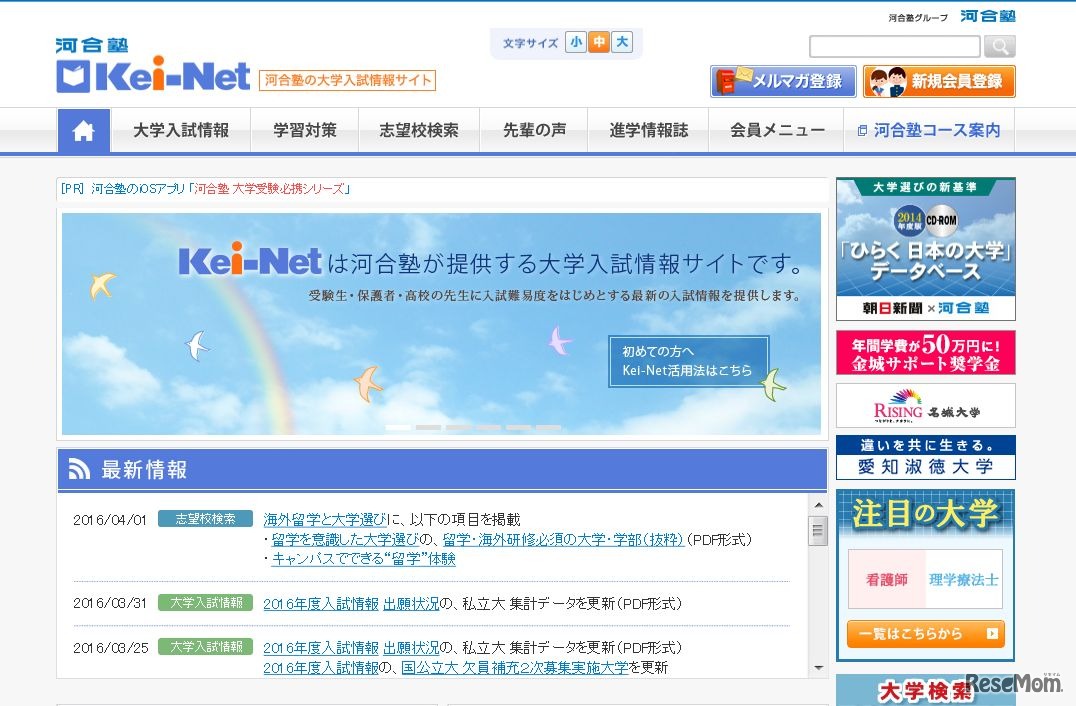The width and height of the screenshot is (1076, 706).
Task: Open 留学を意識した大学選び link
Action: pyautogui.click(x=347, y=539)
